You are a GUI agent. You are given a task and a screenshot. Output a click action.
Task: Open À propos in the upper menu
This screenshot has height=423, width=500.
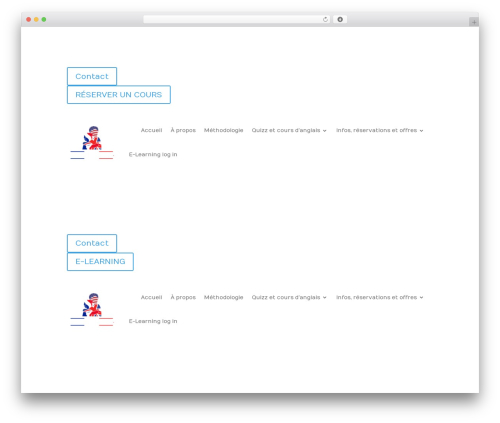click(x=183, y=130)
